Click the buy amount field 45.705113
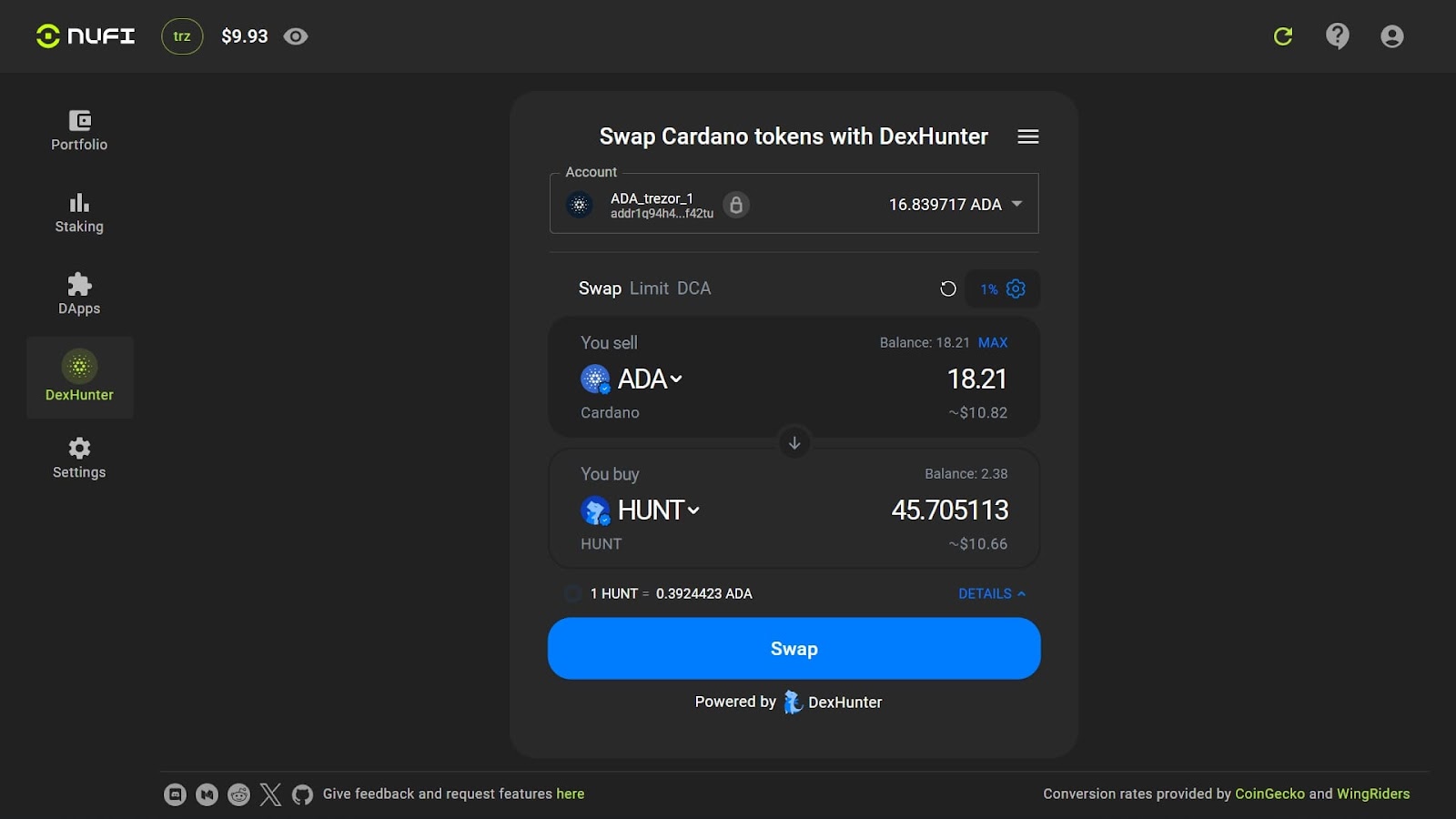Image resolution: width=1456 pixels, height=819 pixels. (x=950, y=510)
